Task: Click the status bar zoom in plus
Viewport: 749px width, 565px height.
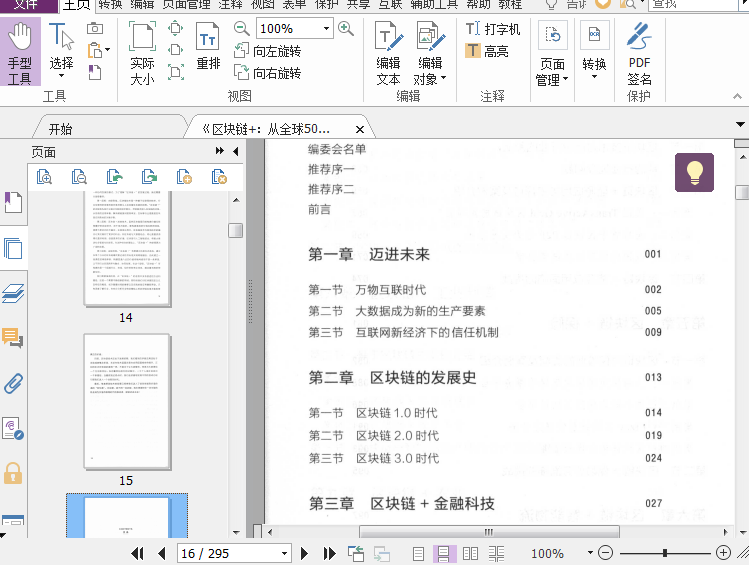Action: point(723,553)
